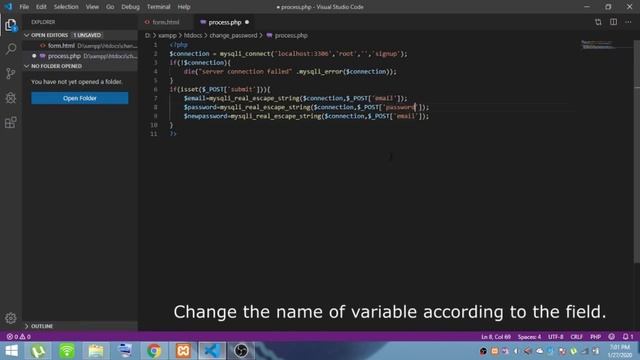Click the Open Changes icon in editor toolbar
The width and height of the screenshot is (640, 360).
tap(598, 22)
